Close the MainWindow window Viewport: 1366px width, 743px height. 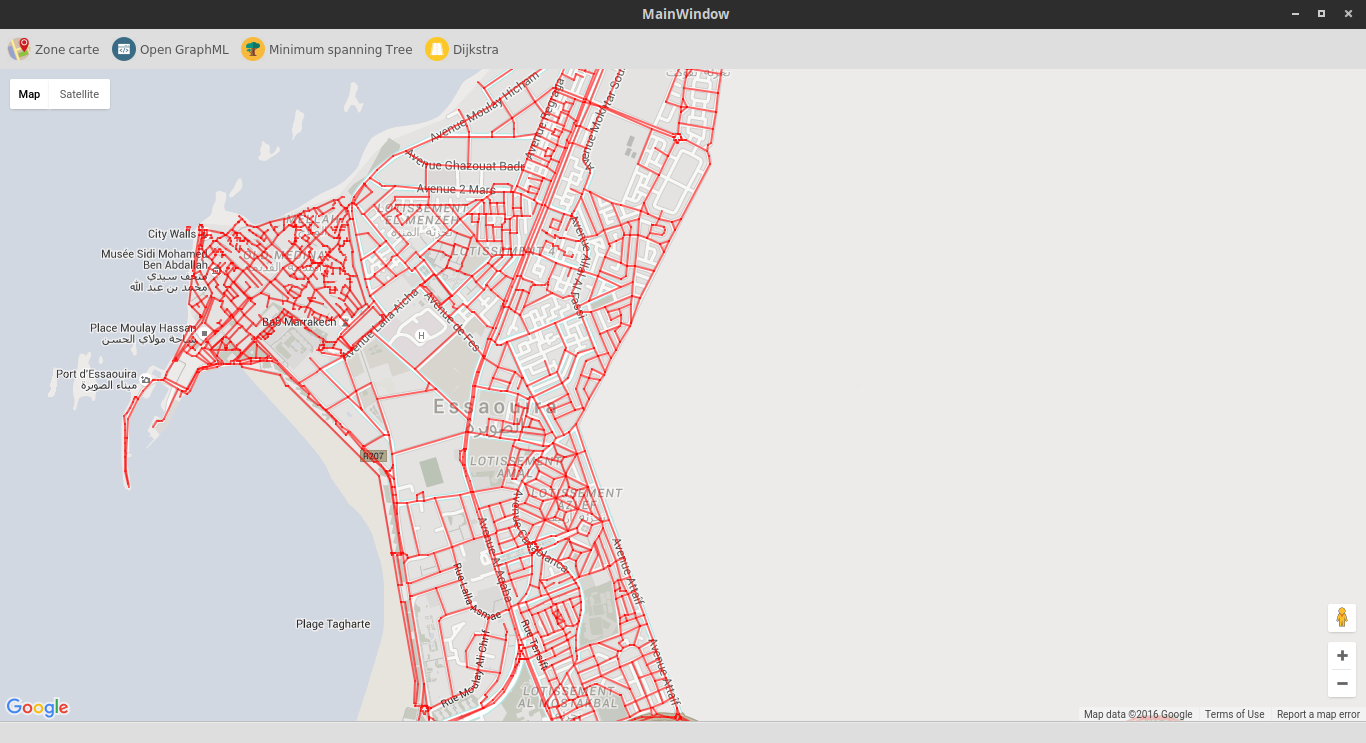[x=1348, y=14]
